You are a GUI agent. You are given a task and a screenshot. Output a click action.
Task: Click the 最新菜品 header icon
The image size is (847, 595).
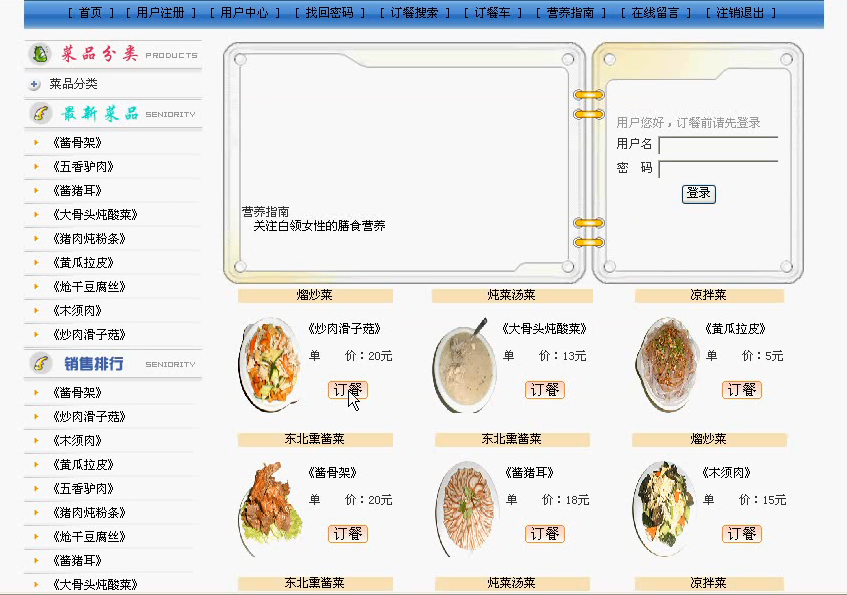41,113
